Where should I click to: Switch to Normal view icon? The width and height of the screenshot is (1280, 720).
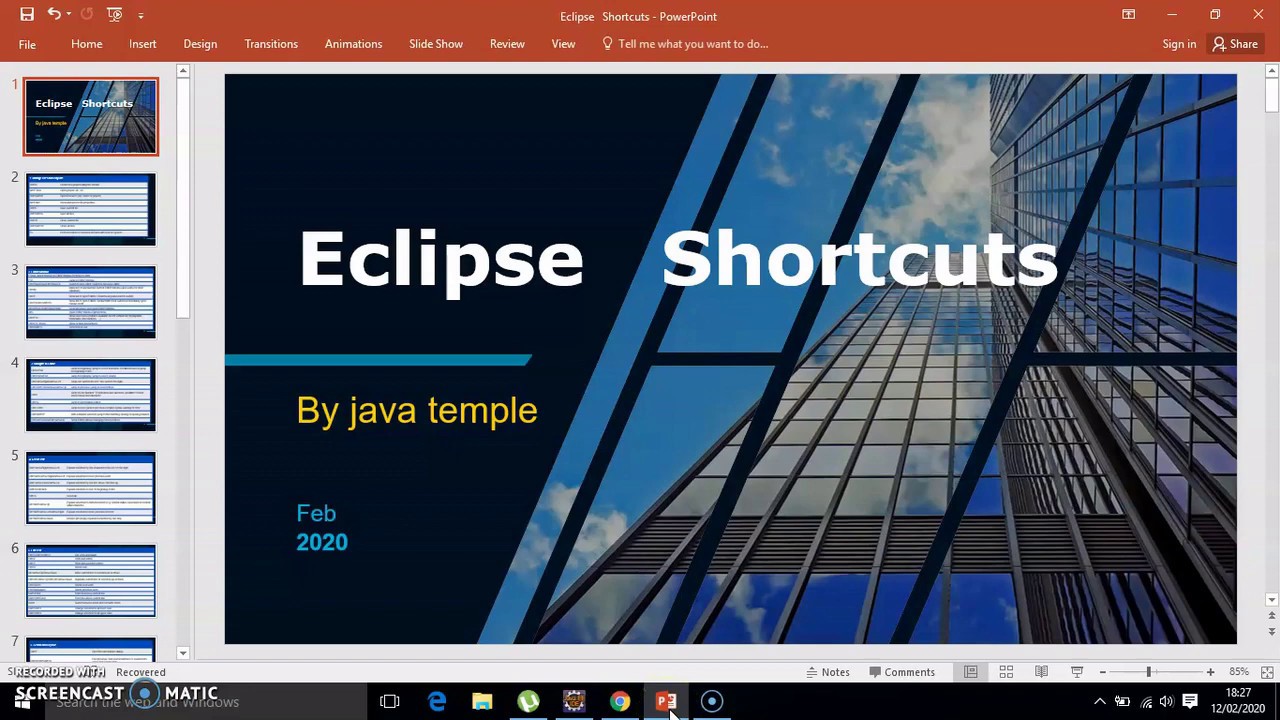(x=970, y=672)
